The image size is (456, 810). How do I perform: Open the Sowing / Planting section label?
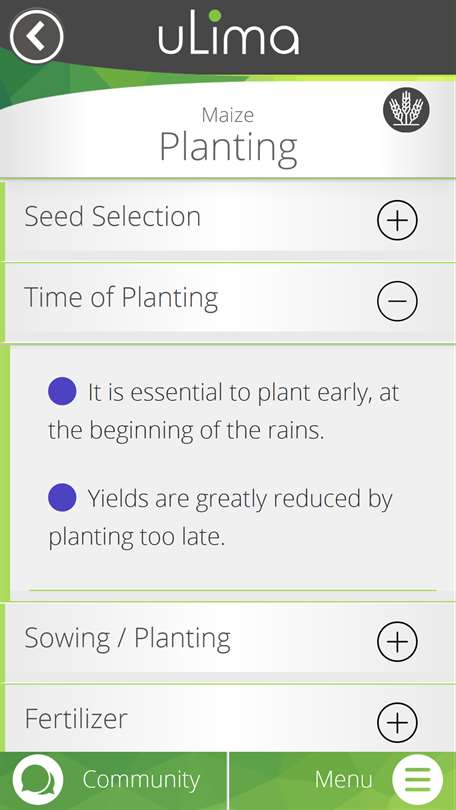point(127,638)
